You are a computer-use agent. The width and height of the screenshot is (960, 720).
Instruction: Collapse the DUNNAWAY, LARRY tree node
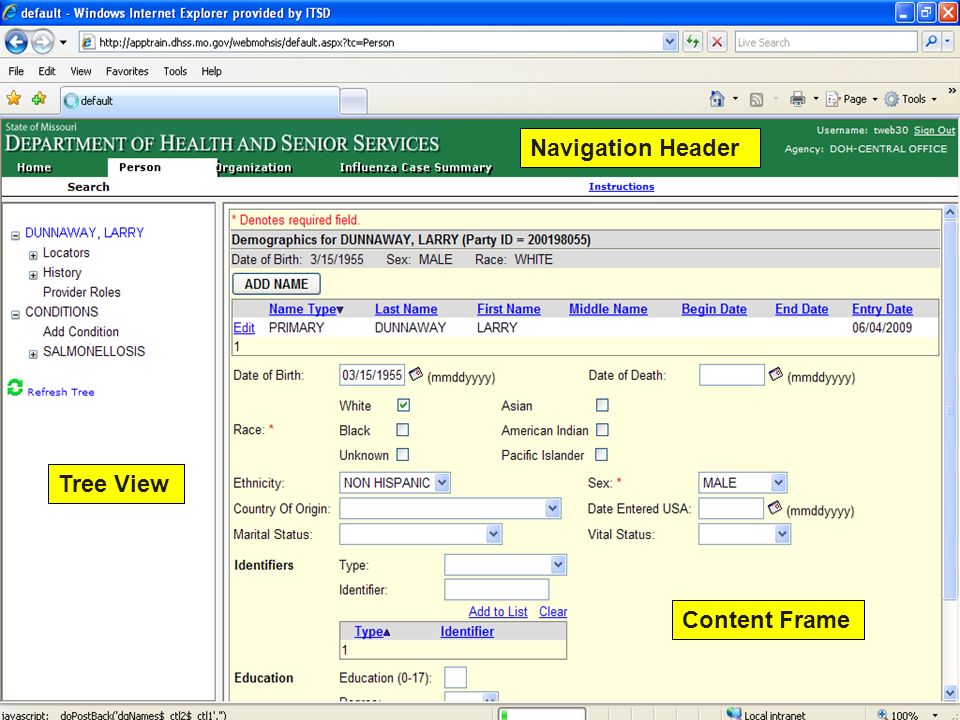click(15, 236)
